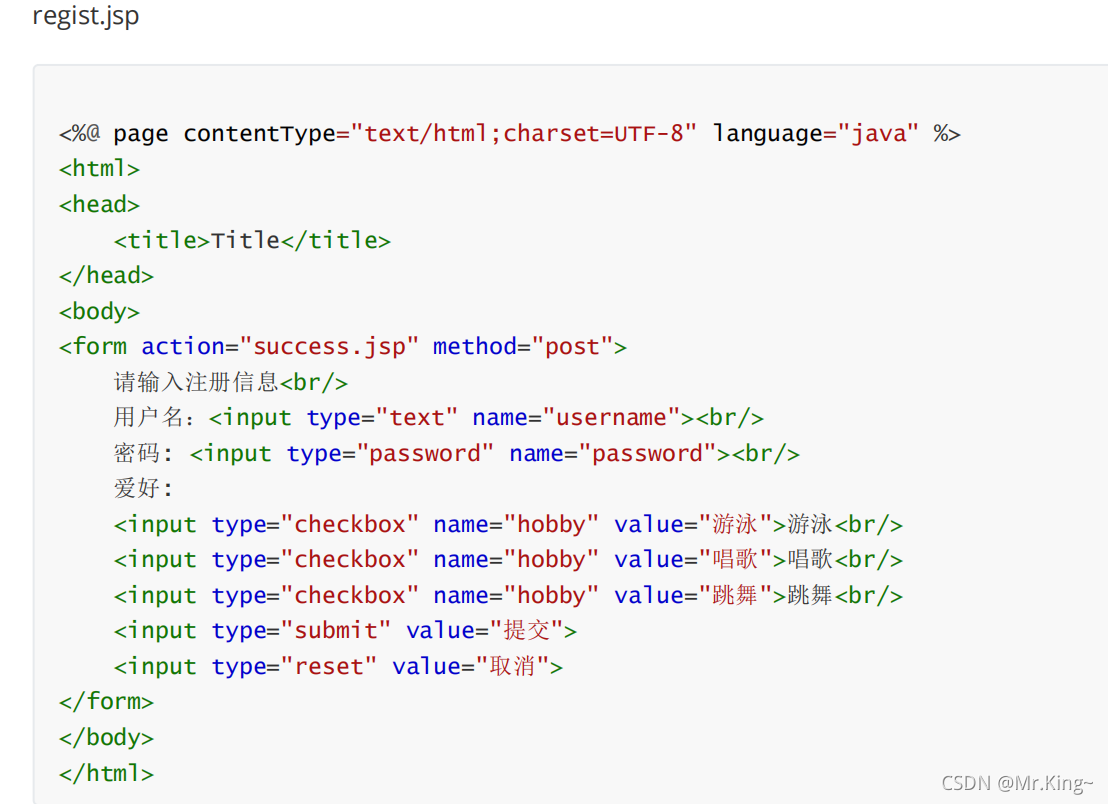Click the checkbox line with value 唱歌
This screenshot has width=1108, height=804.
[508, 560]
